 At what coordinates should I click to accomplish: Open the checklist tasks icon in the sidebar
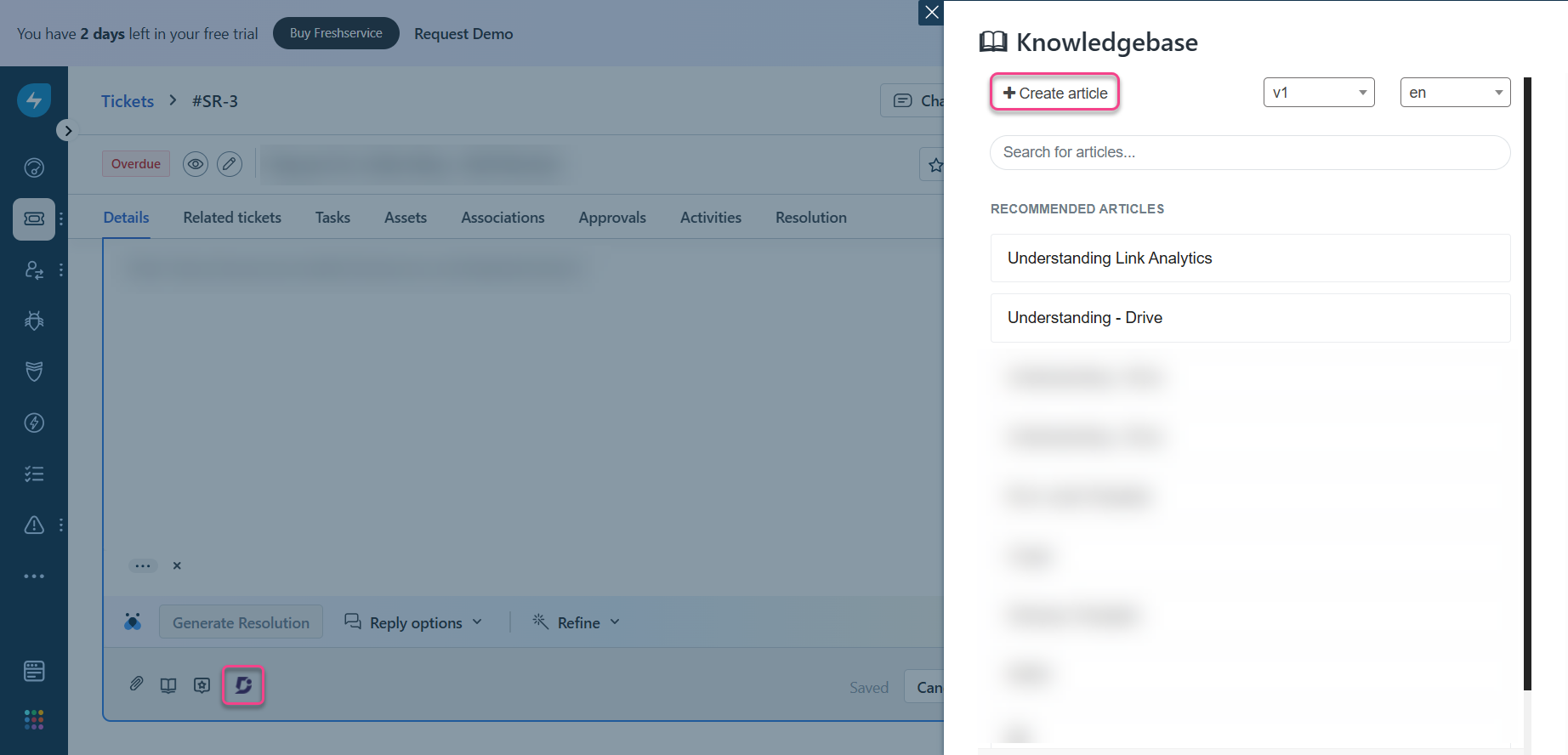[x=34, y=474]
